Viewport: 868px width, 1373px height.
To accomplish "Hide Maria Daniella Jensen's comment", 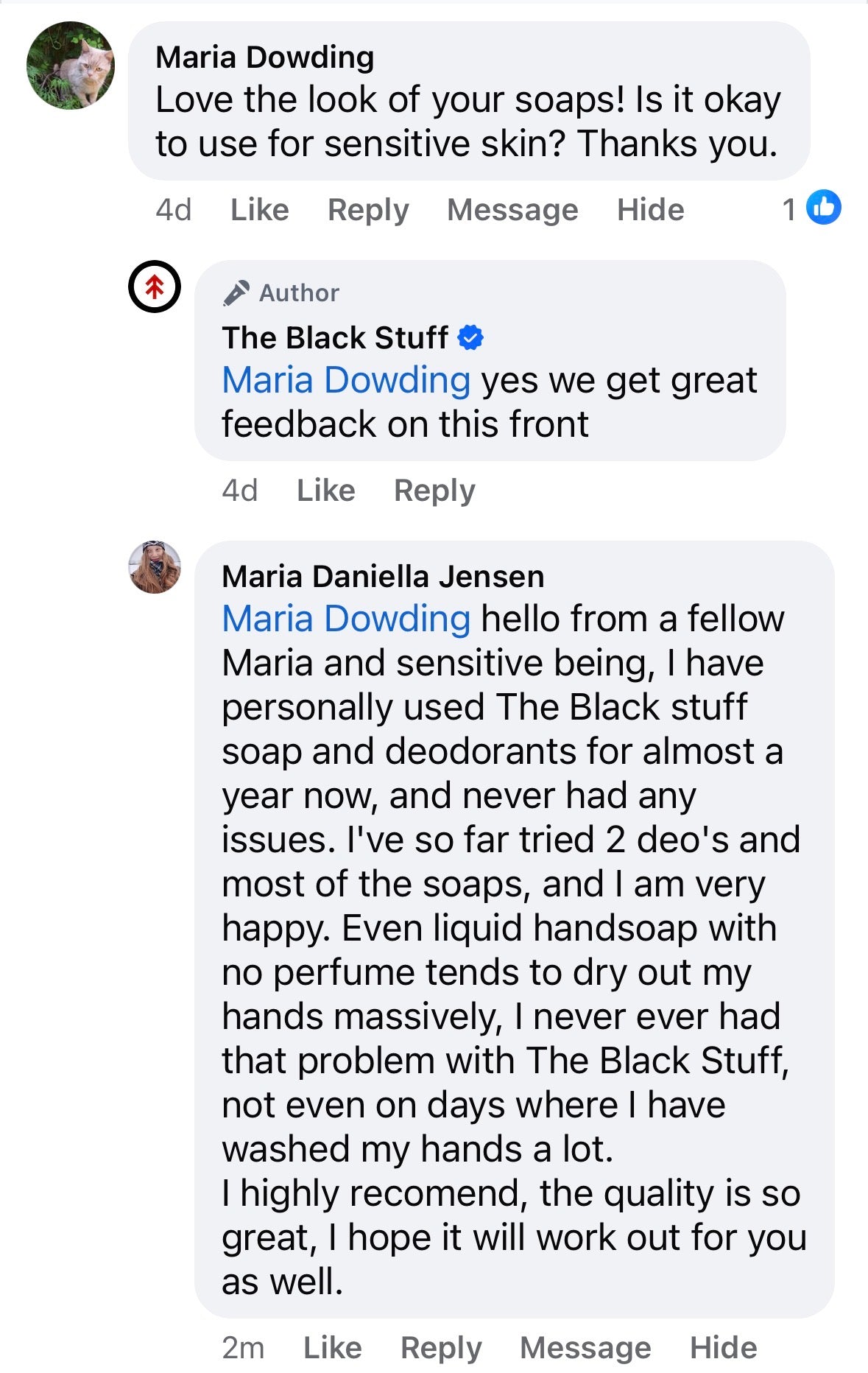I will pos(724,1347).
